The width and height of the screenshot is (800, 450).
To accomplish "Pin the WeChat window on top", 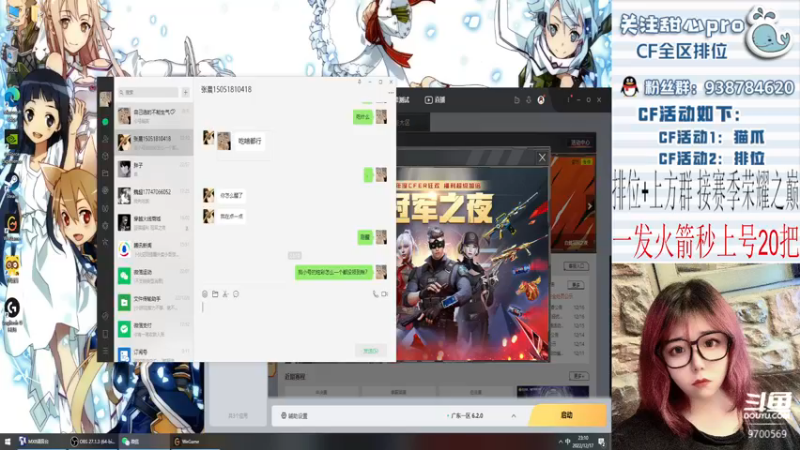I will pyautogui.click(x=359, y=82).
